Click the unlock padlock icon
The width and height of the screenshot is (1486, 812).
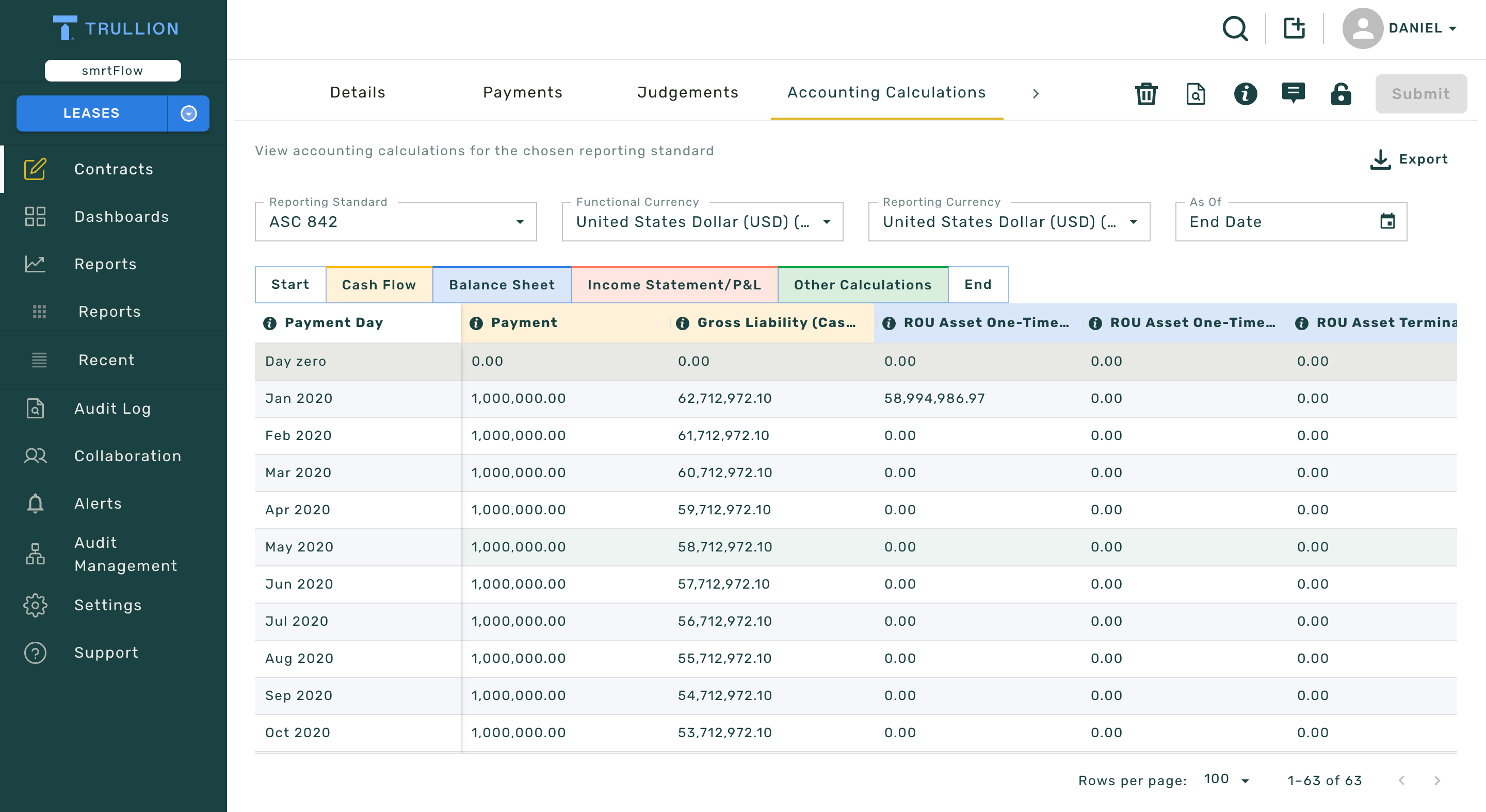tap(1341, 94)
